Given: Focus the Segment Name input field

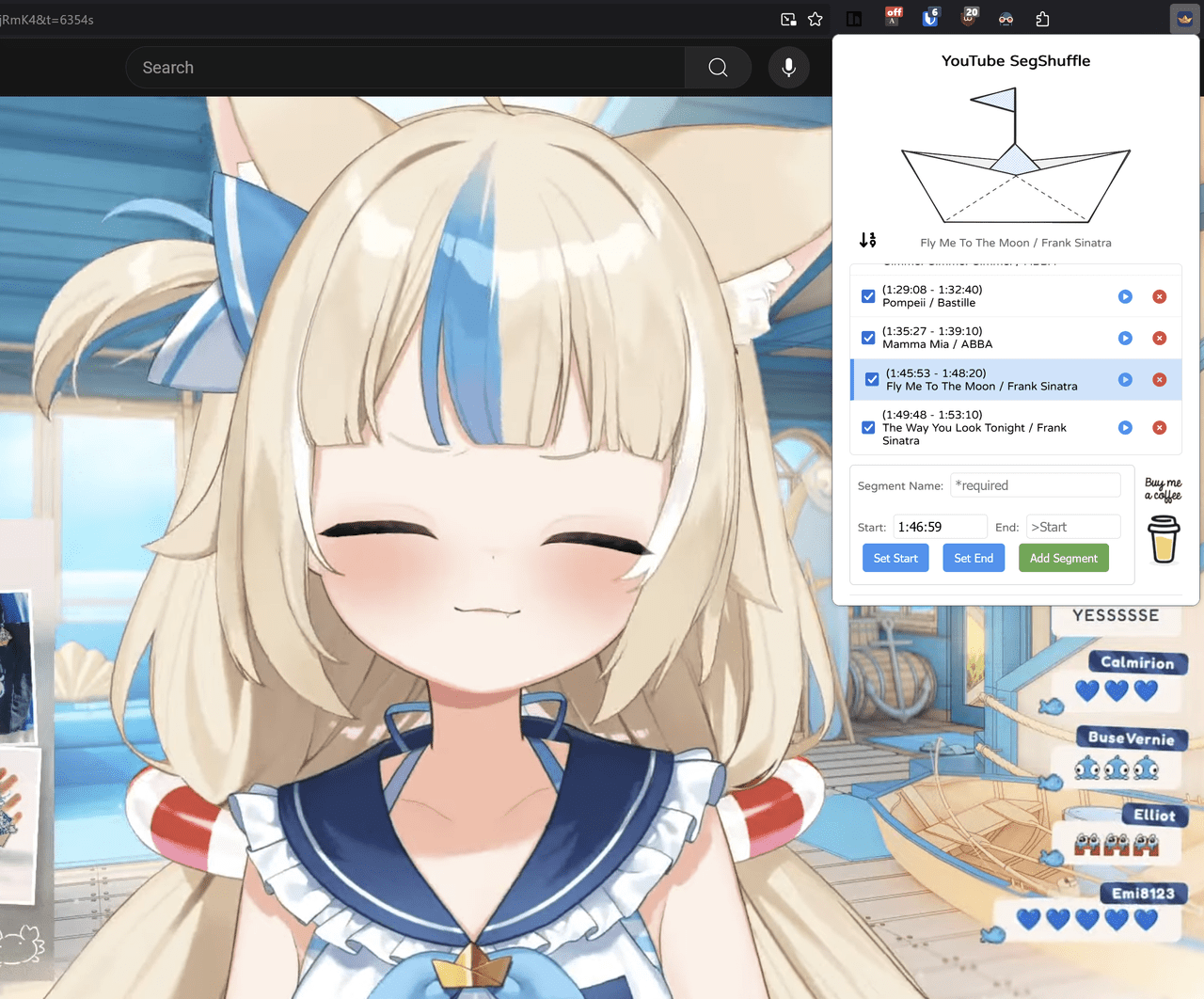Looking at the screenshot, I should [x=1036, y=485].
